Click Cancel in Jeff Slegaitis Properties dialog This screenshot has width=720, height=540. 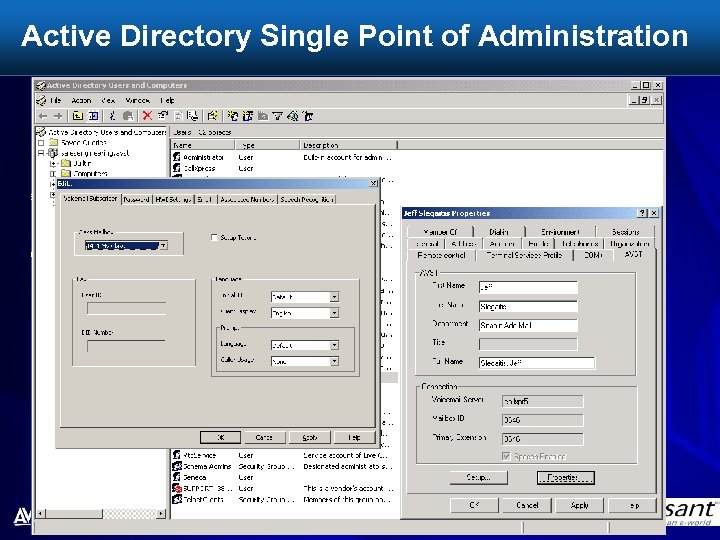coord(527,505)
